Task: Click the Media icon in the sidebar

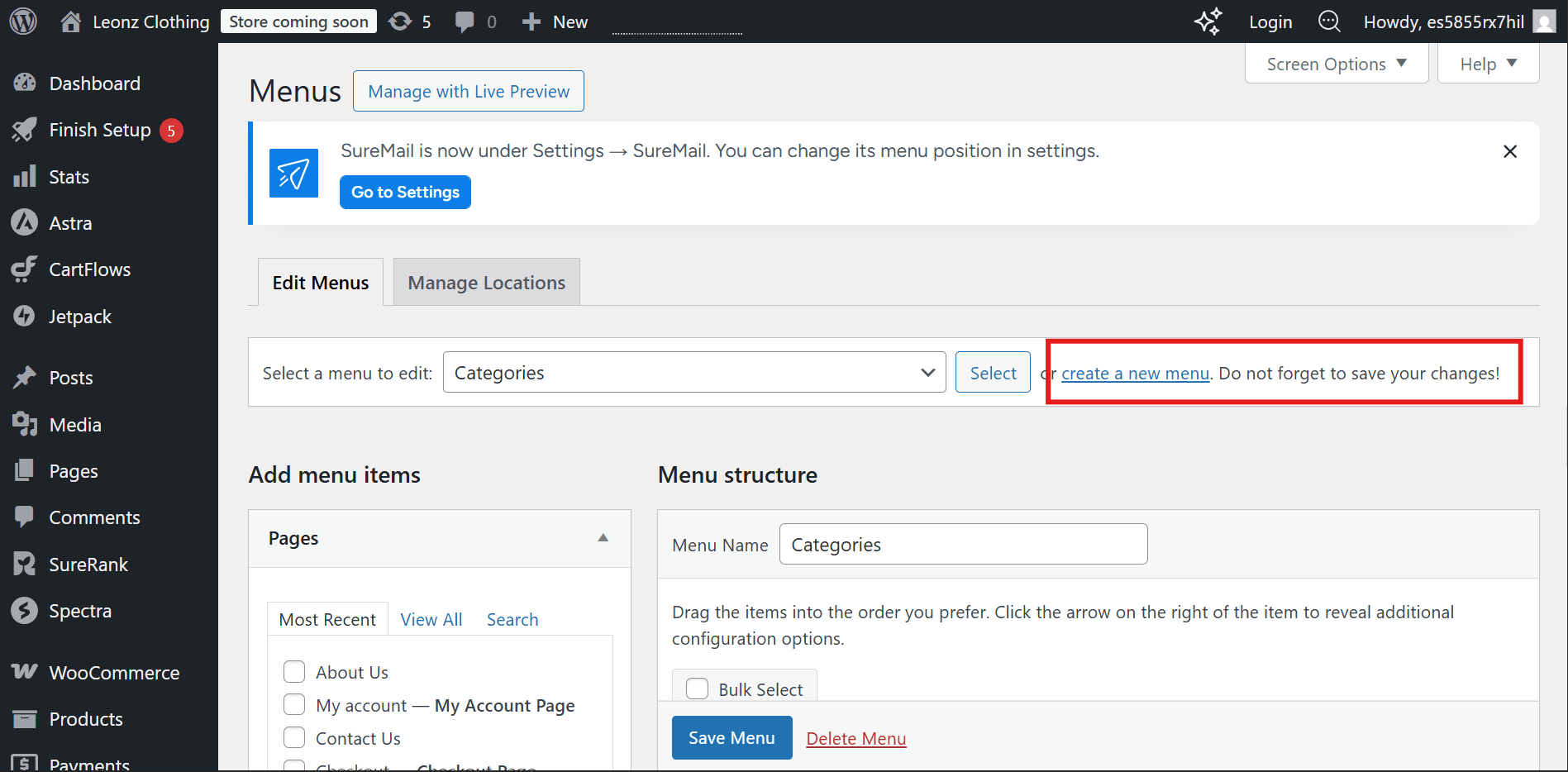Action: [25, 424]
